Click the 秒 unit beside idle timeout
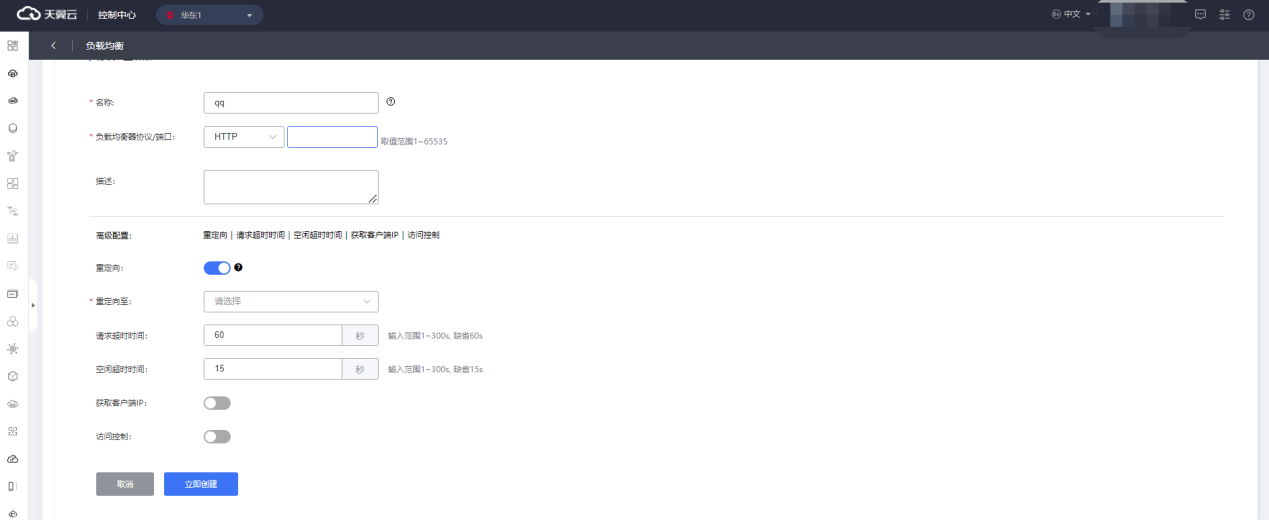Screen dimensions: 1269x520 click(360, 369)
